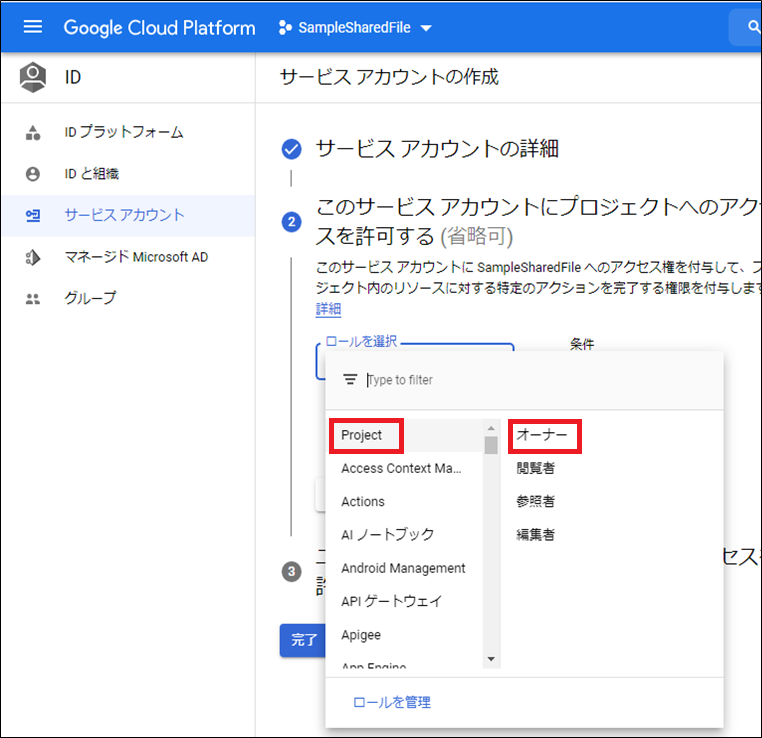
Task: Click the 完了 button
Action: 303,640
